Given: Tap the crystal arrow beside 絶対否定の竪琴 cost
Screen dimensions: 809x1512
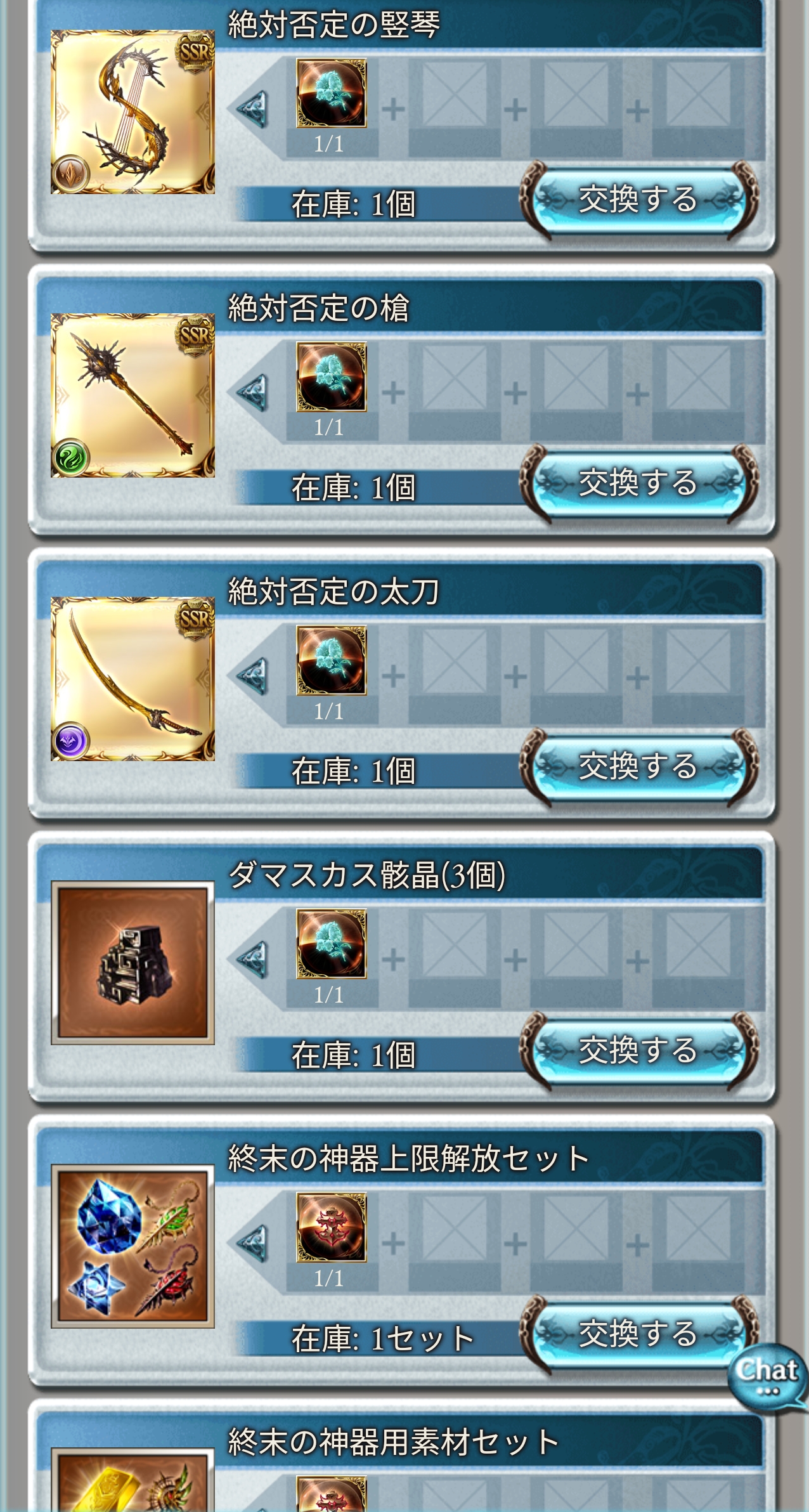Looking at the screenshot, I should tap(252, 109).
